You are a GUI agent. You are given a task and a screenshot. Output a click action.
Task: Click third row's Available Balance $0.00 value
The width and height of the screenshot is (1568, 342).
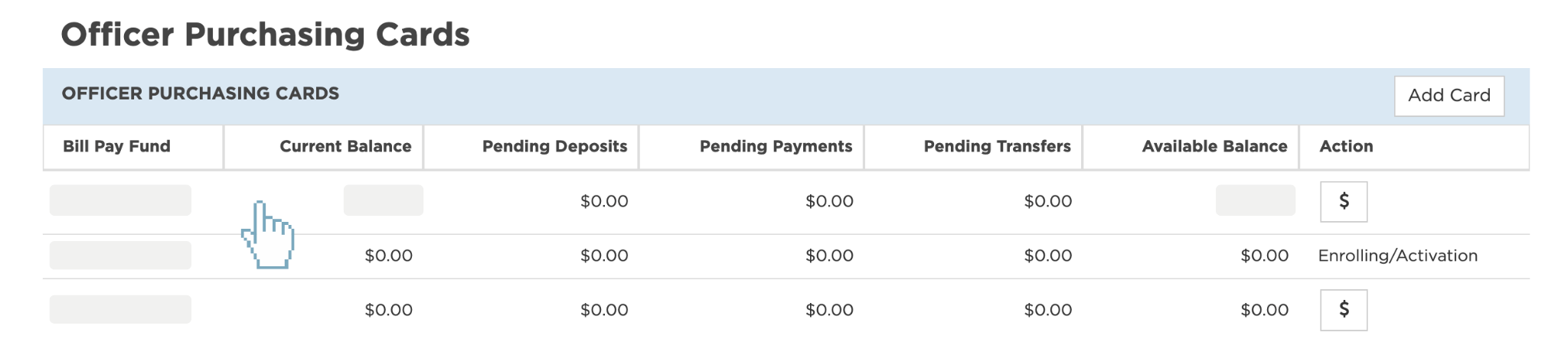[x=1264, y=310]
